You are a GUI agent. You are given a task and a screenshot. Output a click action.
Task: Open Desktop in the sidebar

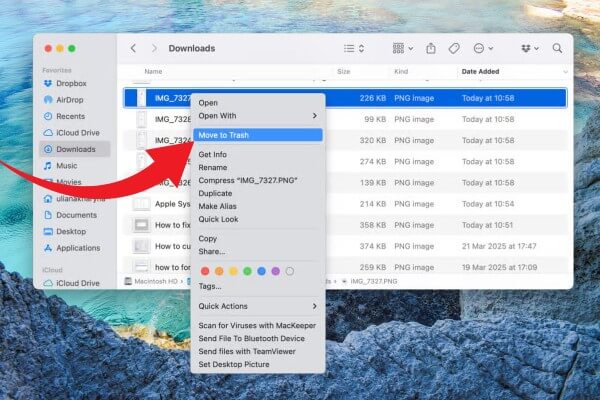point(71,232)
